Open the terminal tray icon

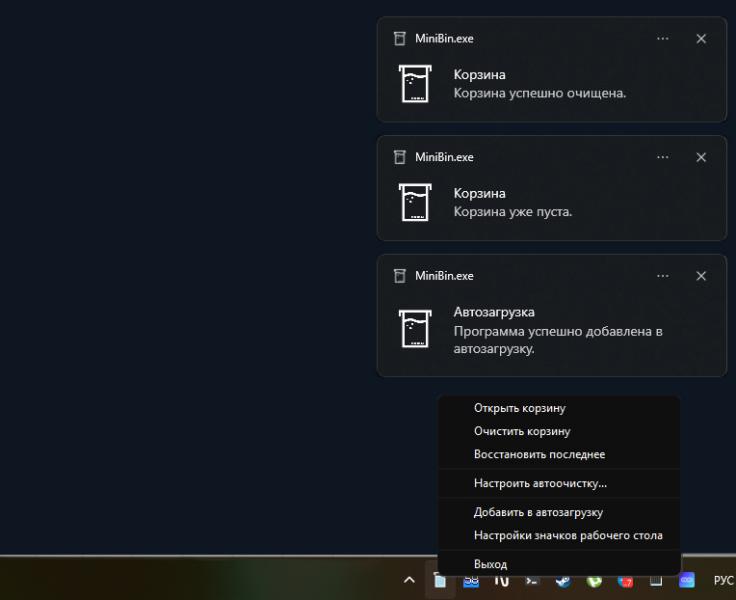pos(532,581)
